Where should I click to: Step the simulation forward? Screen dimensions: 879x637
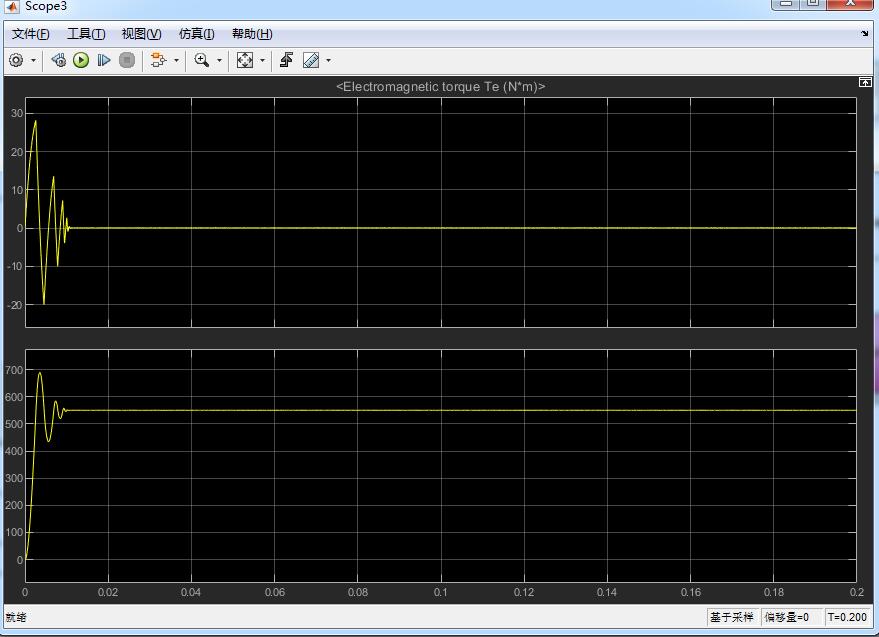[104, 60]
